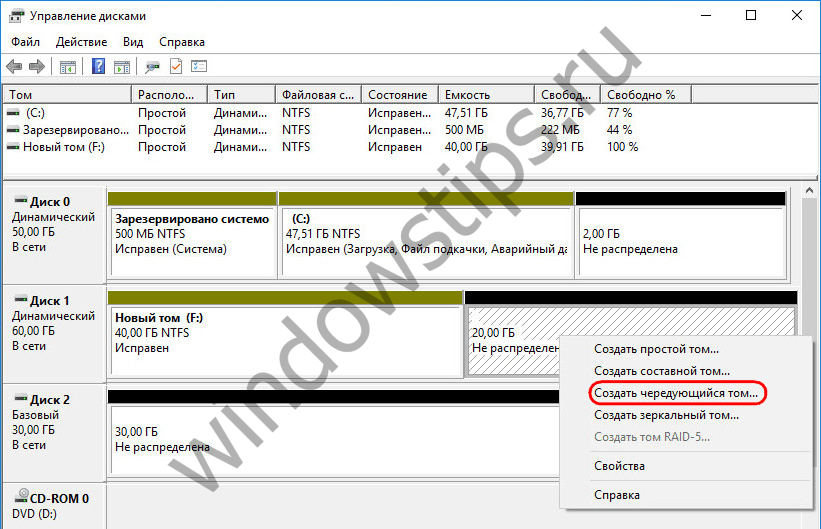Open the Файл menu
The image size is (821, 529).
26,42
